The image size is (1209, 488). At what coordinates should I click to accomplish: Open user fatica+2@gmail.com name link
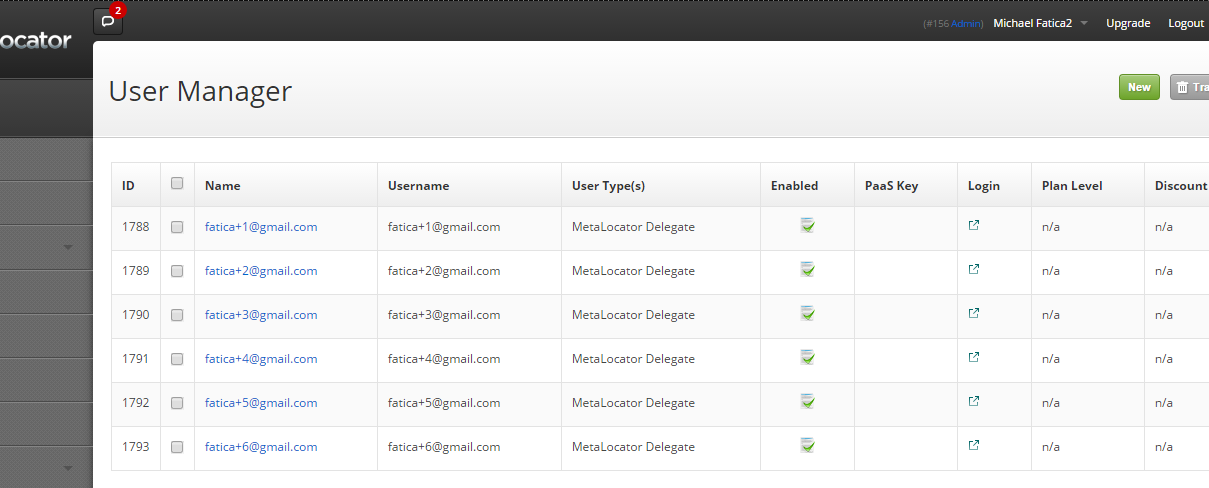[x=261, y=271]
